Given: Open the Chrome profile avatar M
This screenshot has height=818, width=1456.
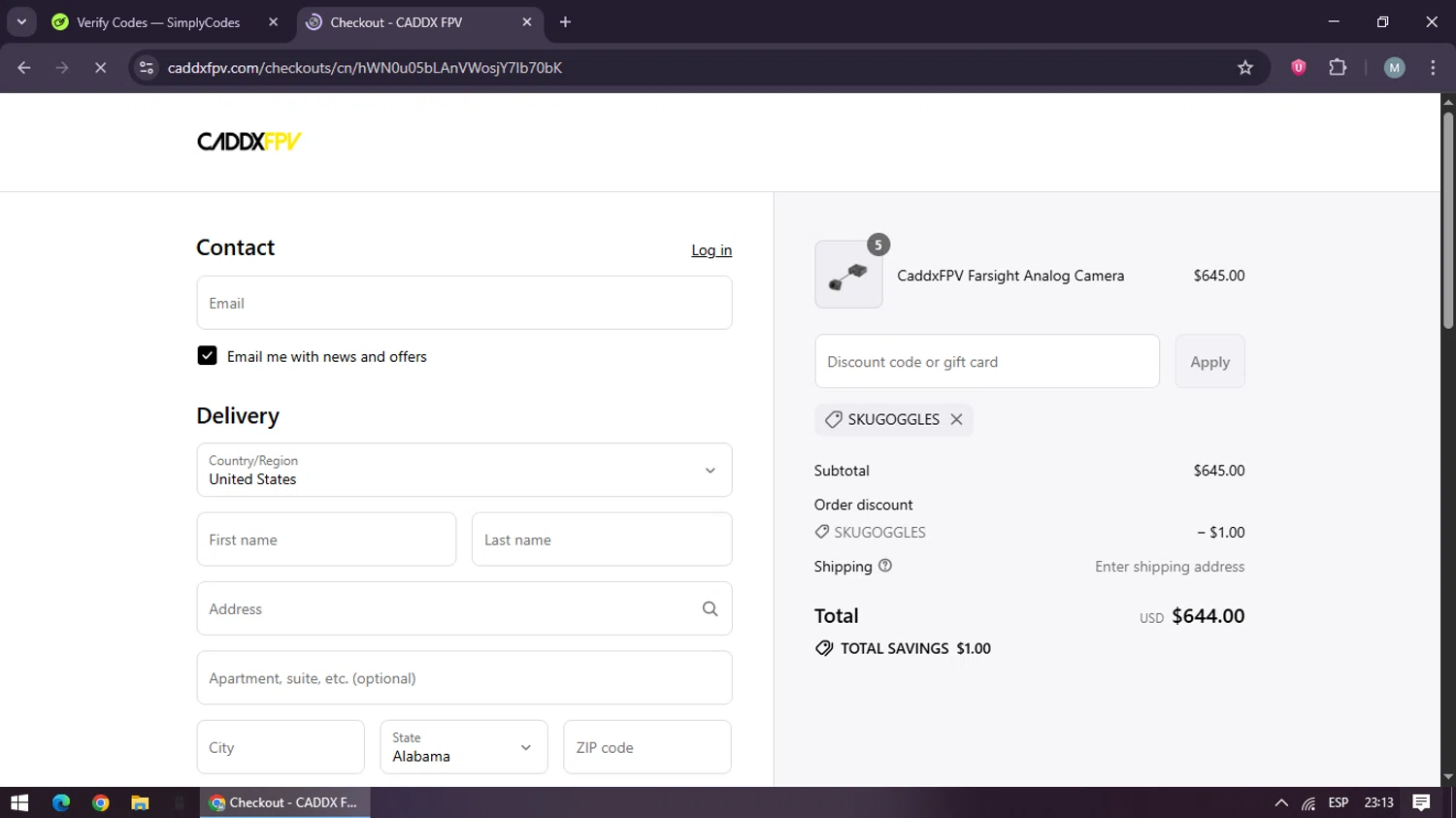Looking at the screenshot, I should pyautogui.click(x=1394, y=67).
